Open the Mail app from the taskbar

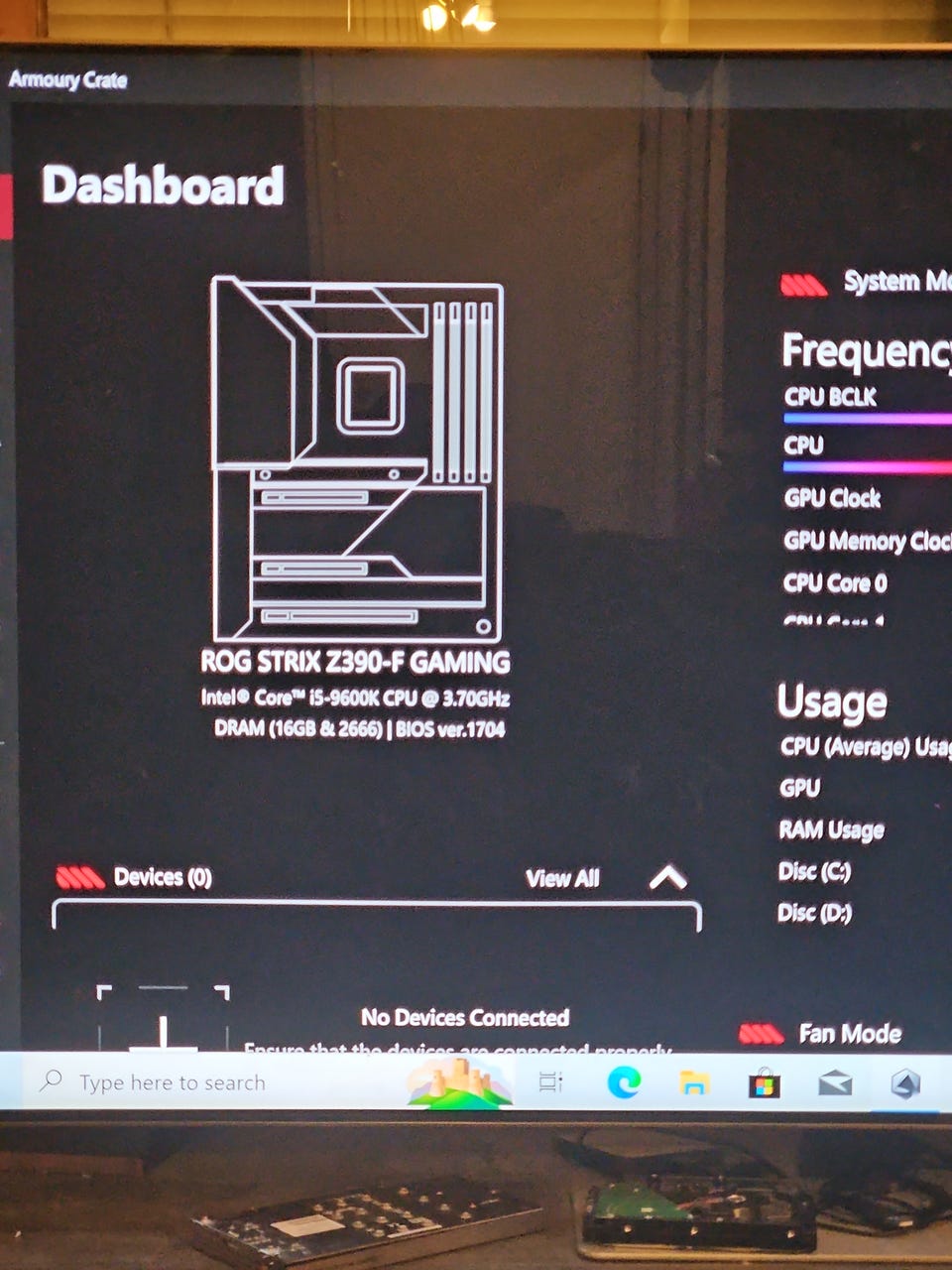pos(835,1083)
